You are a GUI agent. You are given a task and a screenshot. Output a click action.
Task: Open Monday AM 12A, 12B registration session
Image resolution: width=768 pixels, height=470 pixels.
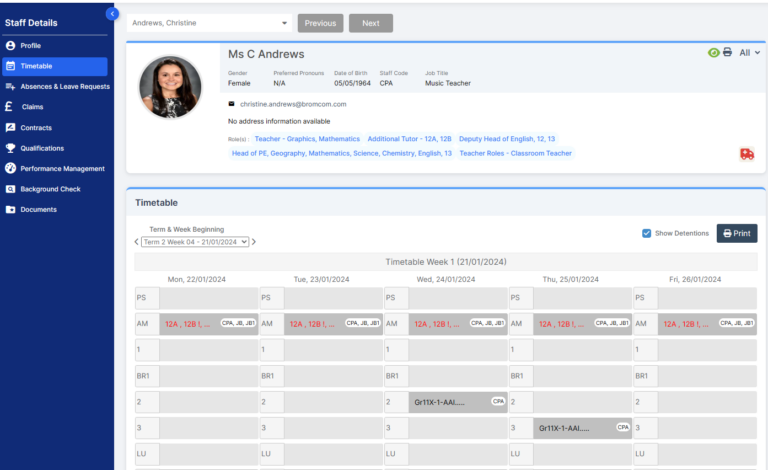pos(209,324)
